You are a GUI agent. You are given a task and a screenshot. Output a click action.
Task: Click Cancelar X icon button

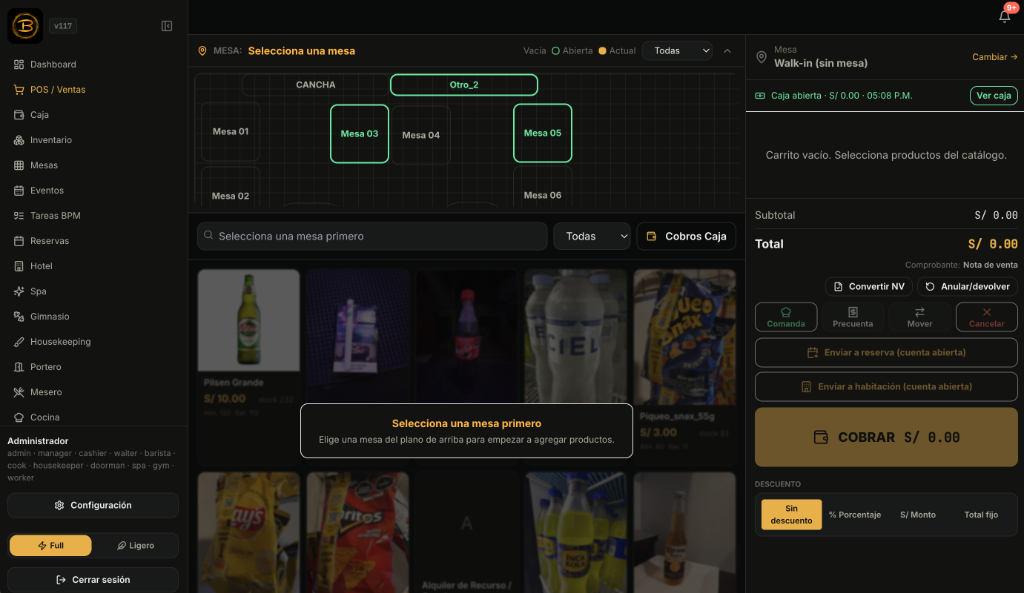coord(986,317)
